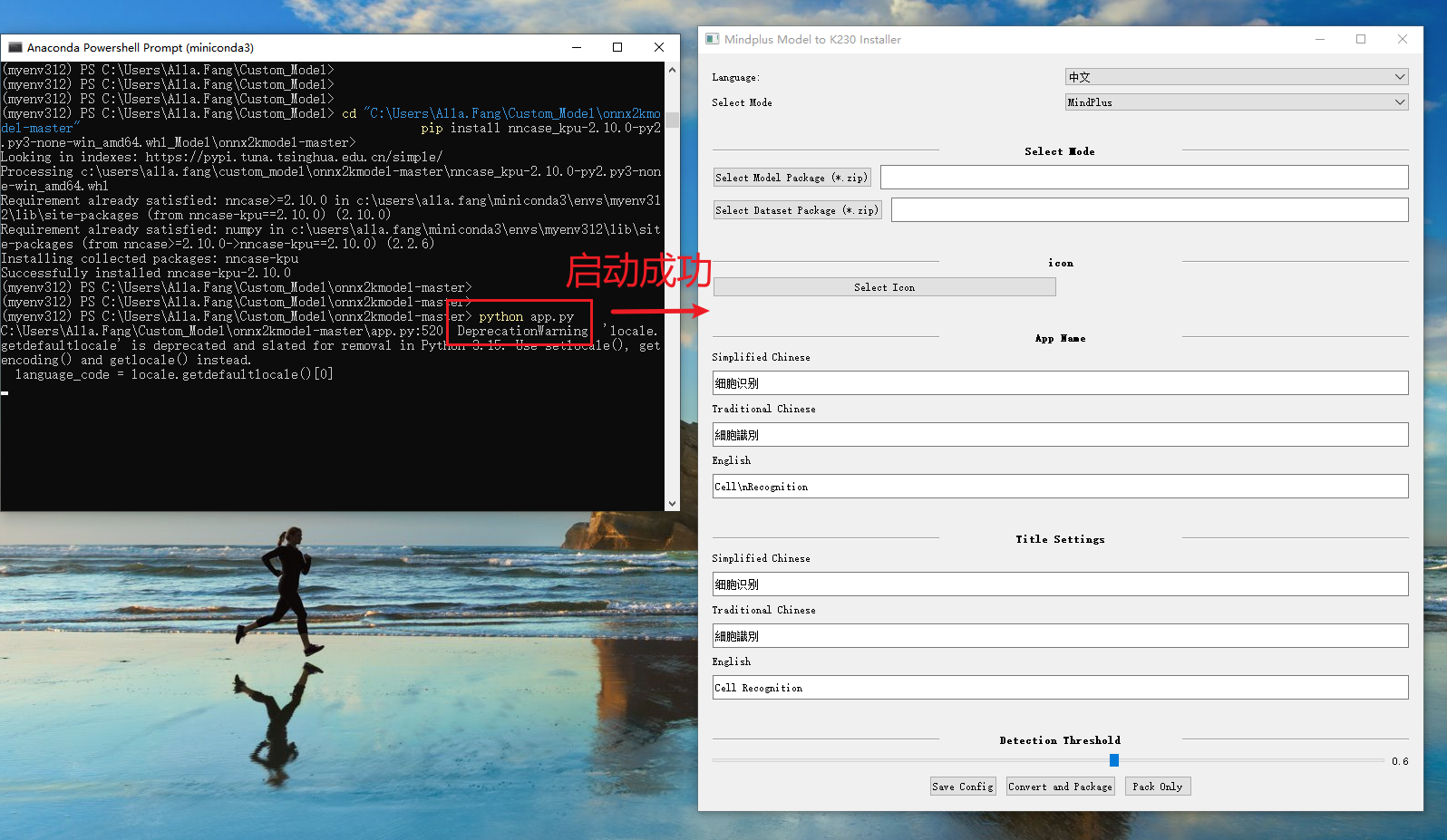
Task: Minimize the Mindplus Installer window
Action: pos(1320,39)
